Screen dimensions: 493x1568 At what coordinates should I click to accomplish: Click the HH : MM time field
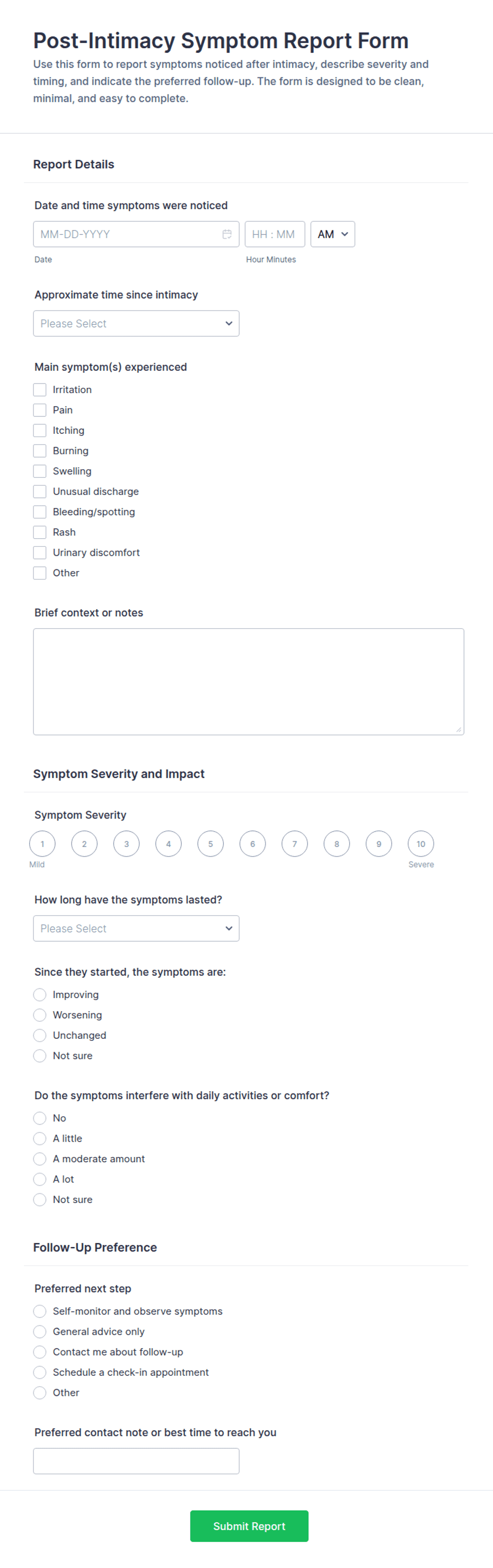coord(275,234)
